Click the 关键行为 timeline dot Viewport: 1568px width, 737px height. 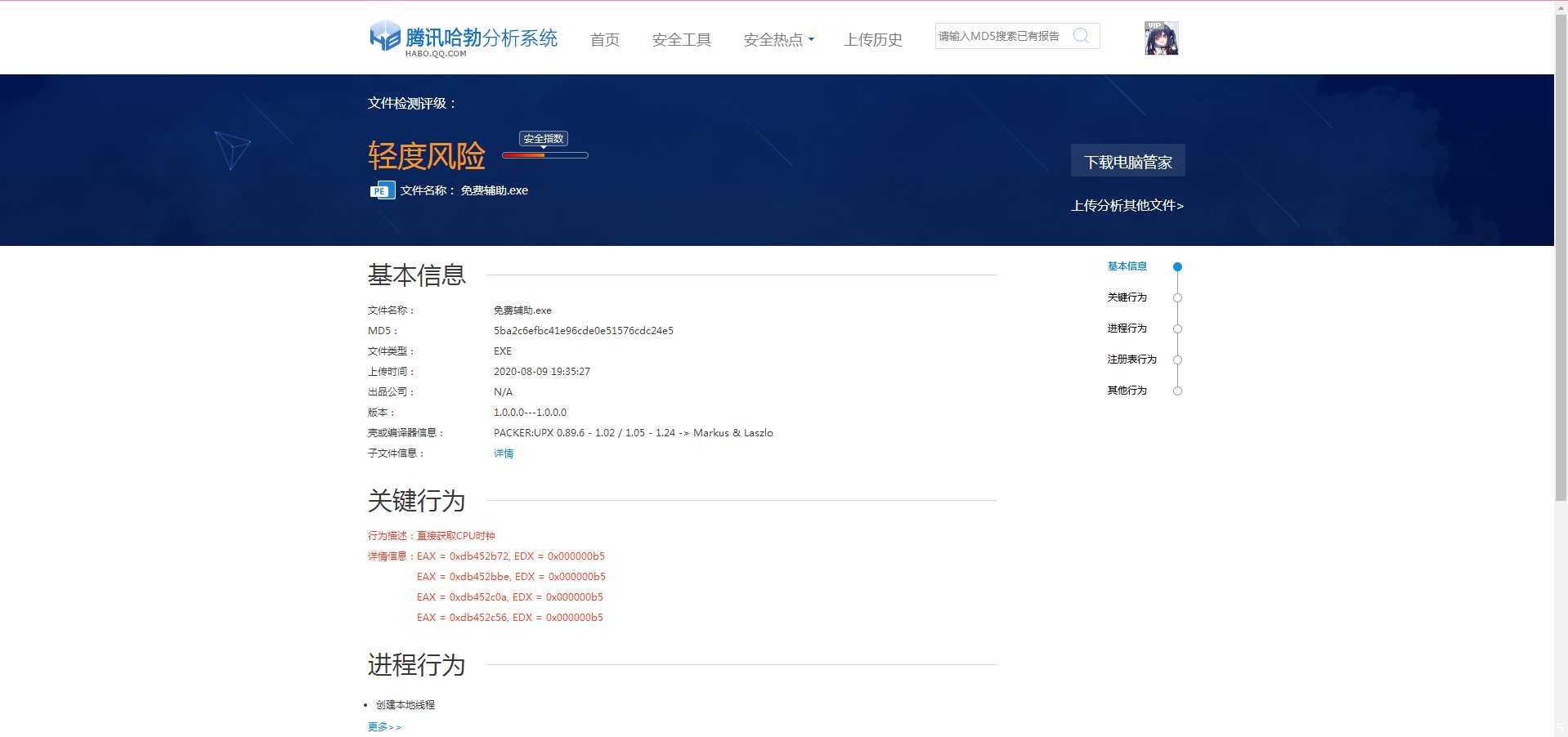[x=1177, y=298]
